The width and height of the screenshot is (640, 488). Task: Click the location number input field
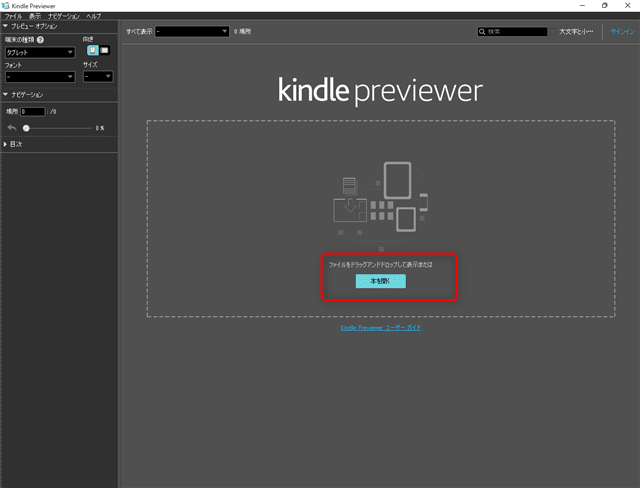(33, 111)
